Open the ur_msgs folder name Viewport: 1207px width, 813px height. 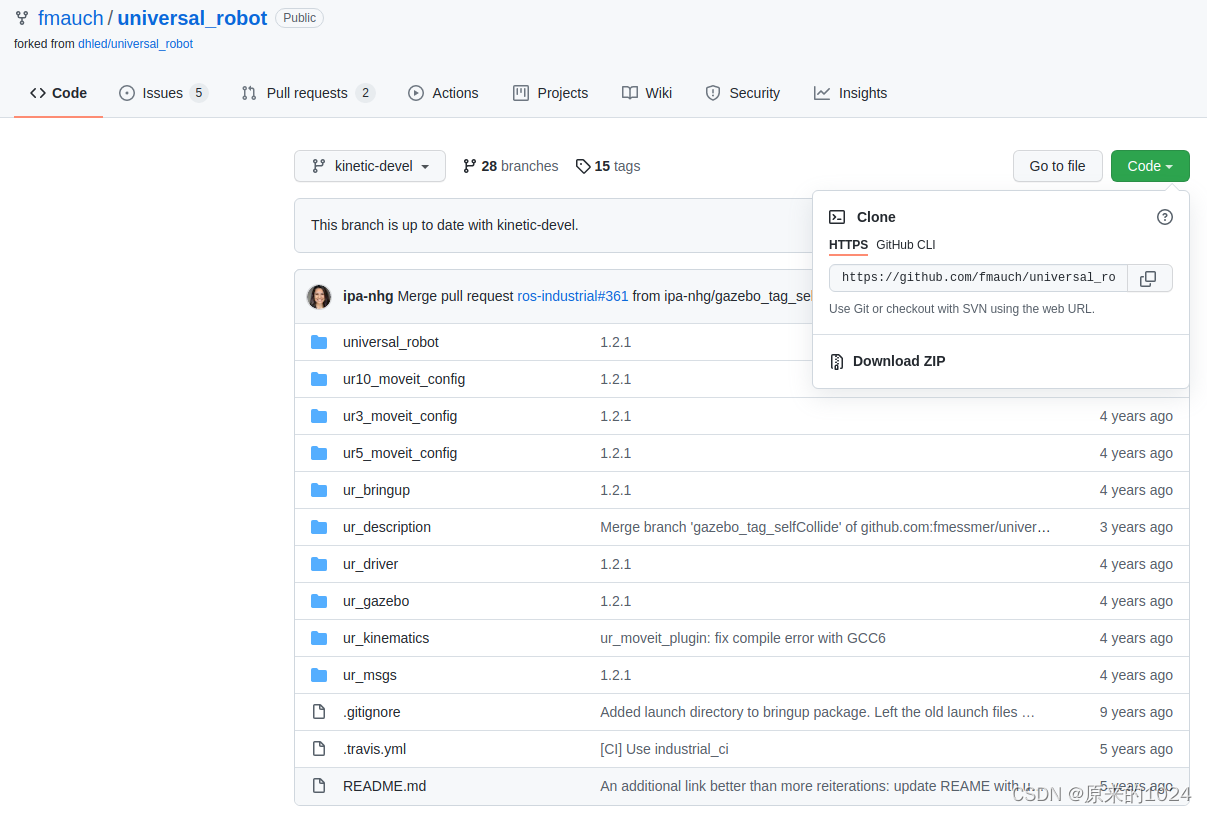pos(370,675)
